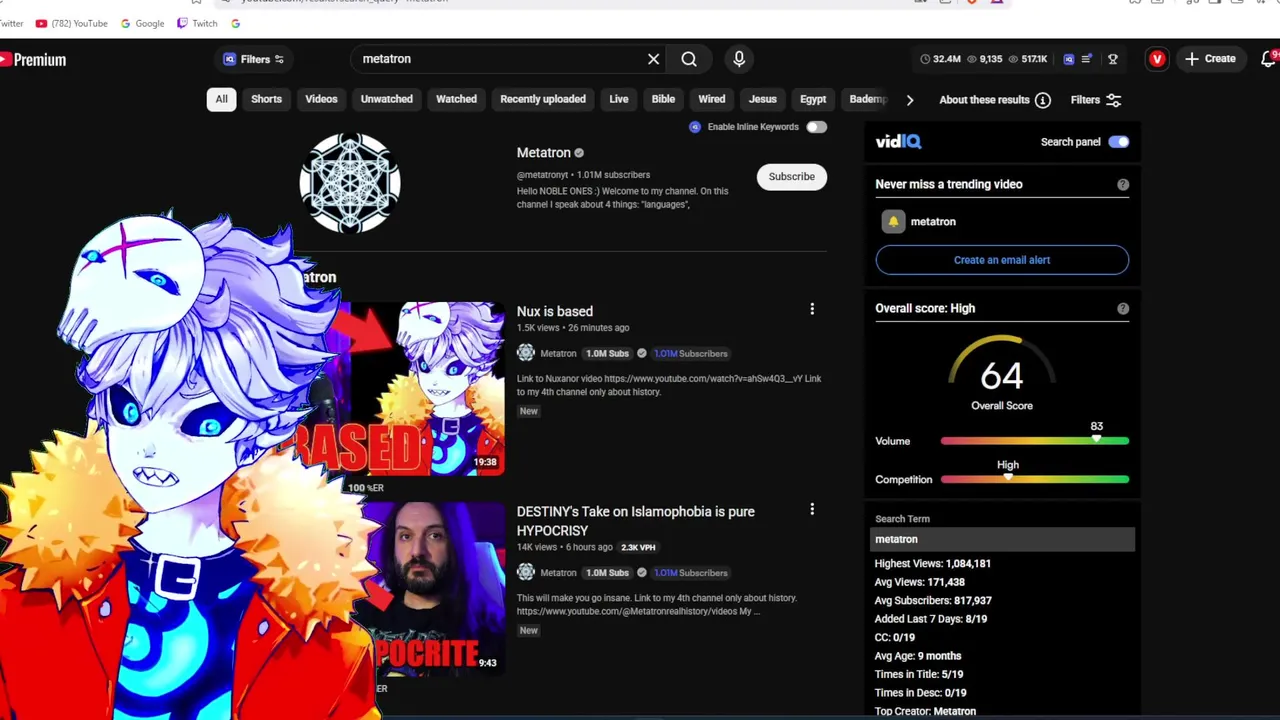Open the (782) YouTube bookmark

(x=71, y=23)
